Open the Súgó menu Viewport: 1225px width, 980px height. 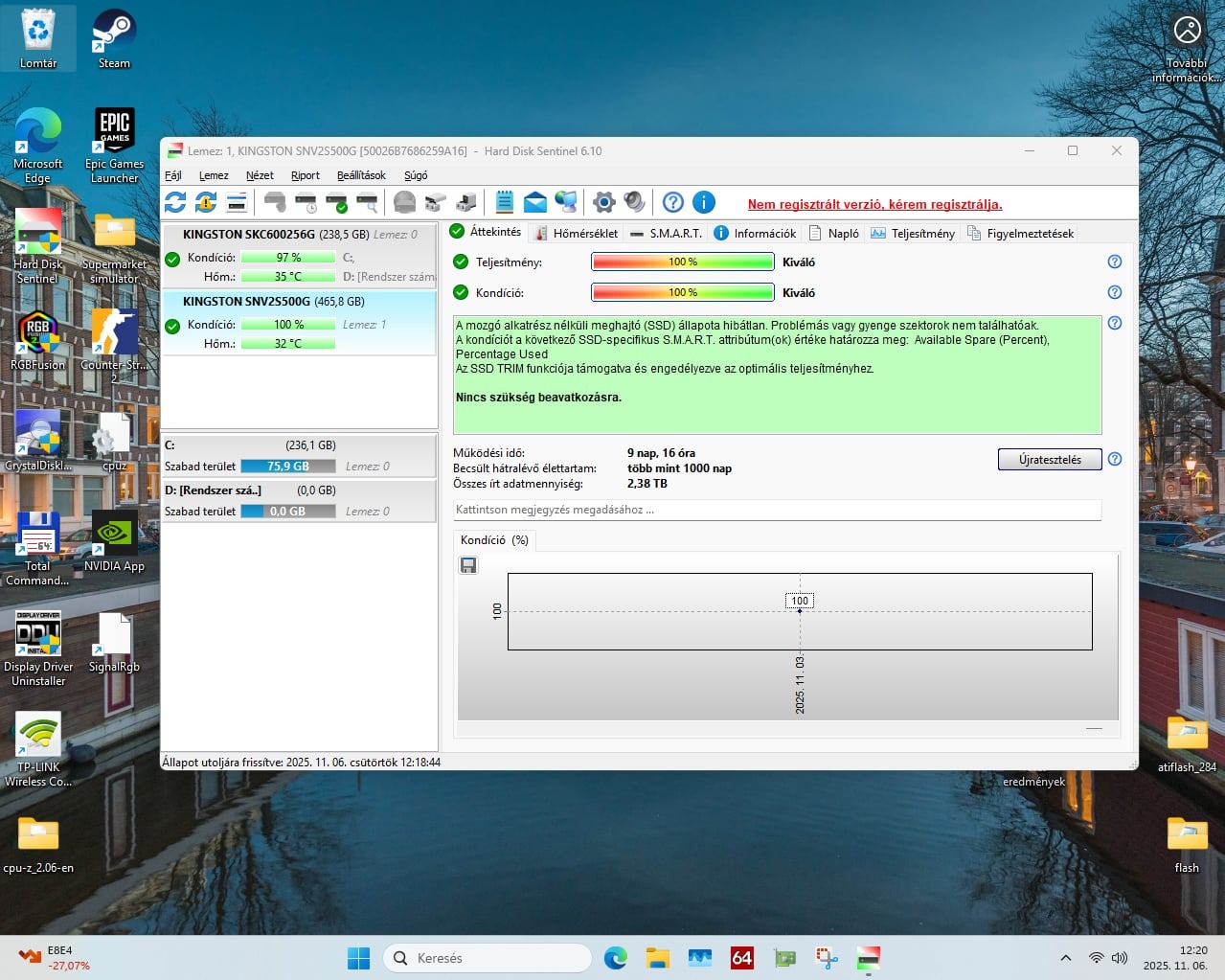click(x=416, y=175)
